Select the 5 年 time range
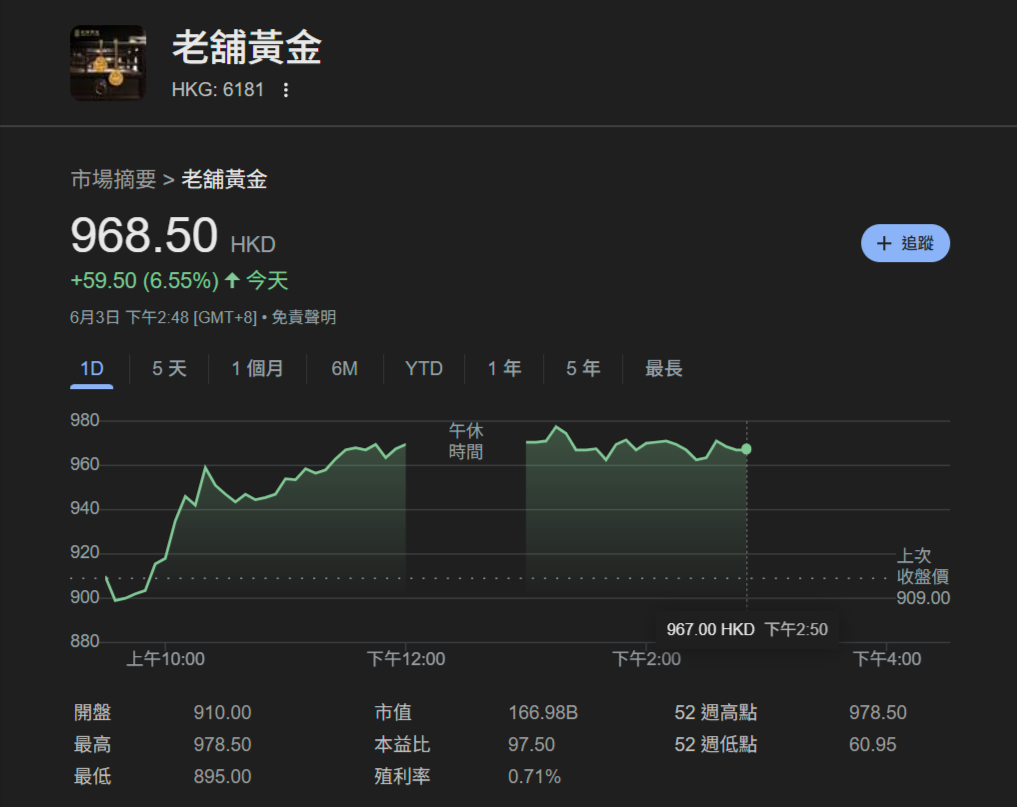 [x=582, y=368]
